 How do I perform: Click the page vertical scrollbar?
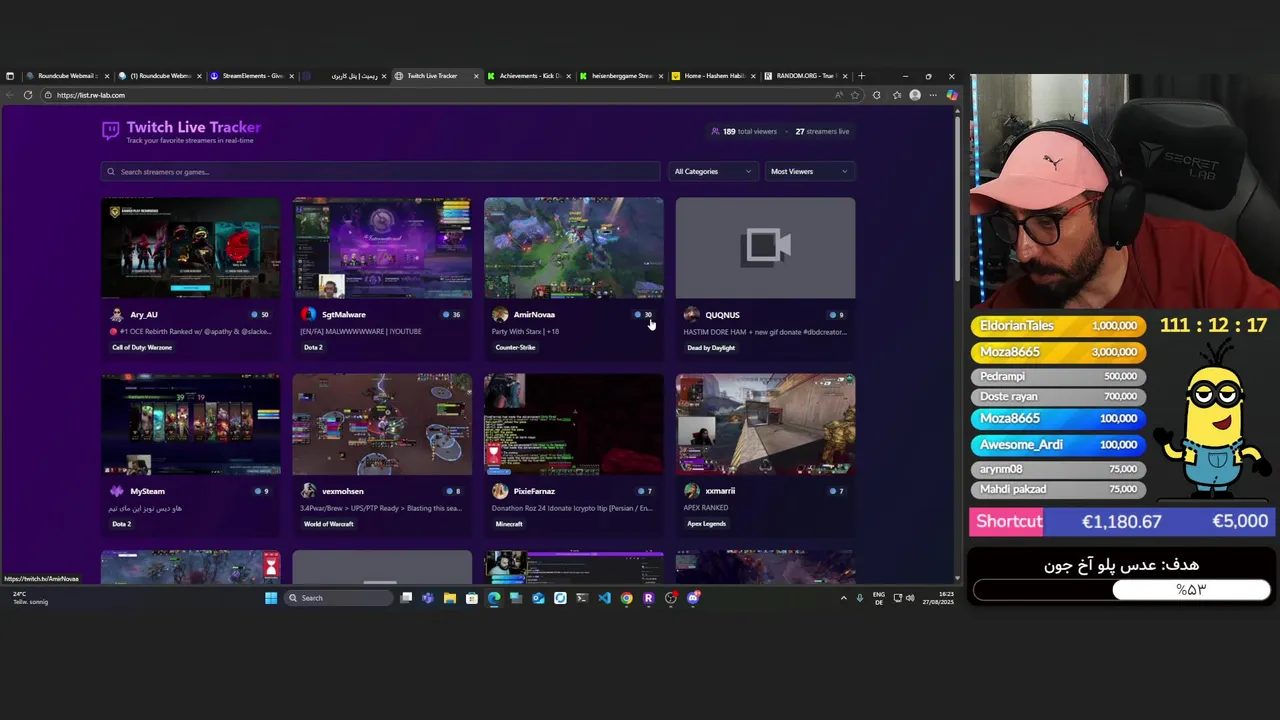coord(957,200)
